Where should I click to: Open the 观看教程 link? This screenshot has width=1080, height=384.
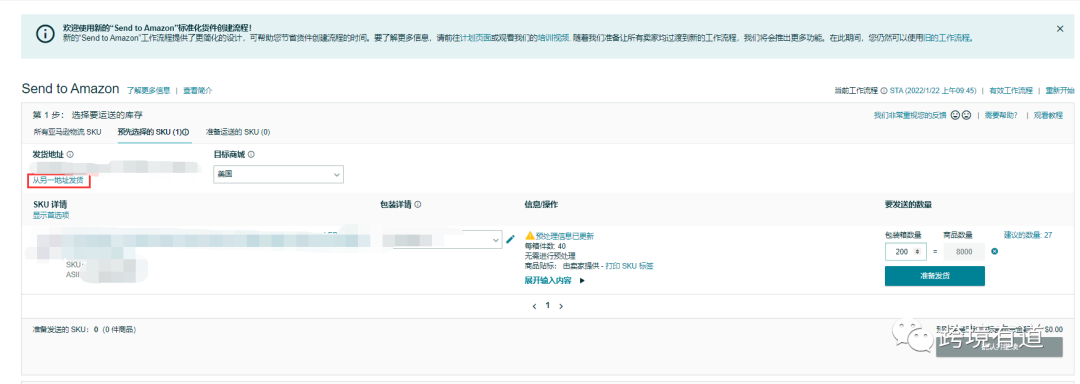click(1048, 115)
